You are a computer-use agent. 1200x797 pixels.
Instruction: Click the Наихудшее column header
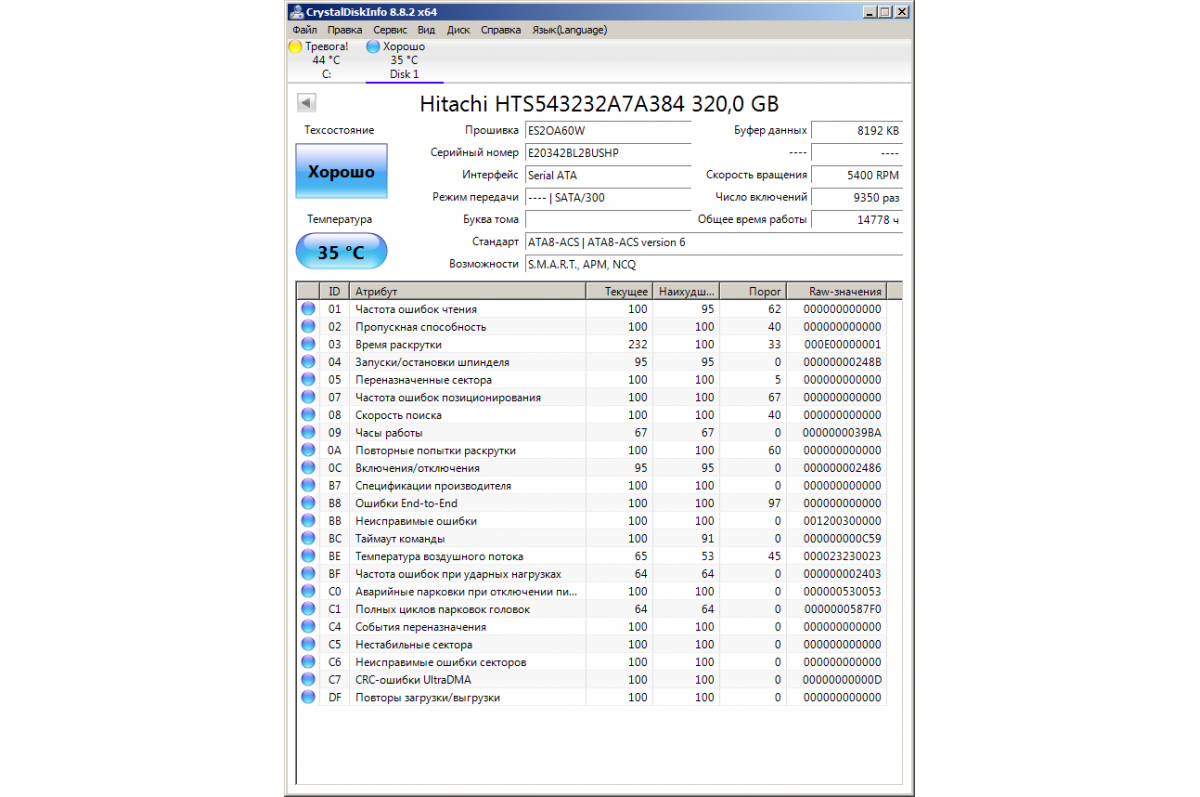tap(685, 291)
